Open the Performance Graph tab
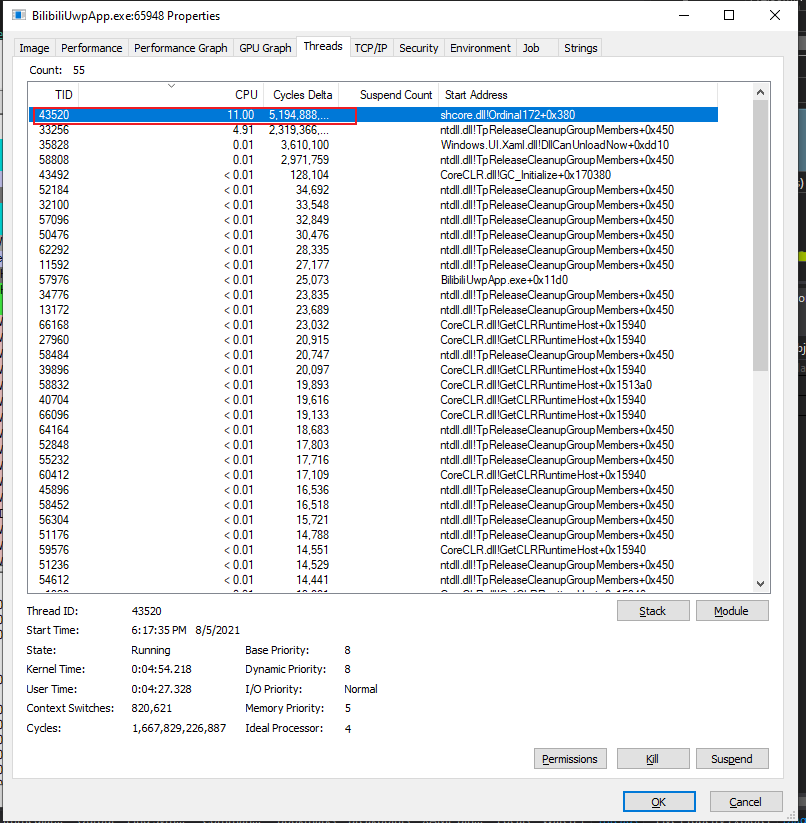The width and height of the screenshot is (806, 823). tap(180, 47)
